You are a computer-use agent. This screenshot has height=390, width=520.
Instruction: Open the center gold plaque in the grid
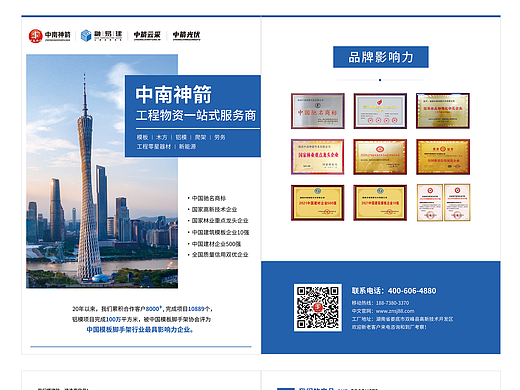[380, 157]
